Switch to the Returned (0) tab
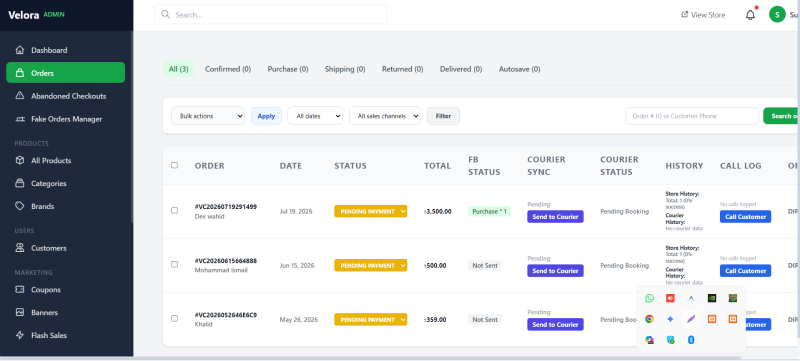The width and height of the screenshot is (800, 361). [403, 69]
